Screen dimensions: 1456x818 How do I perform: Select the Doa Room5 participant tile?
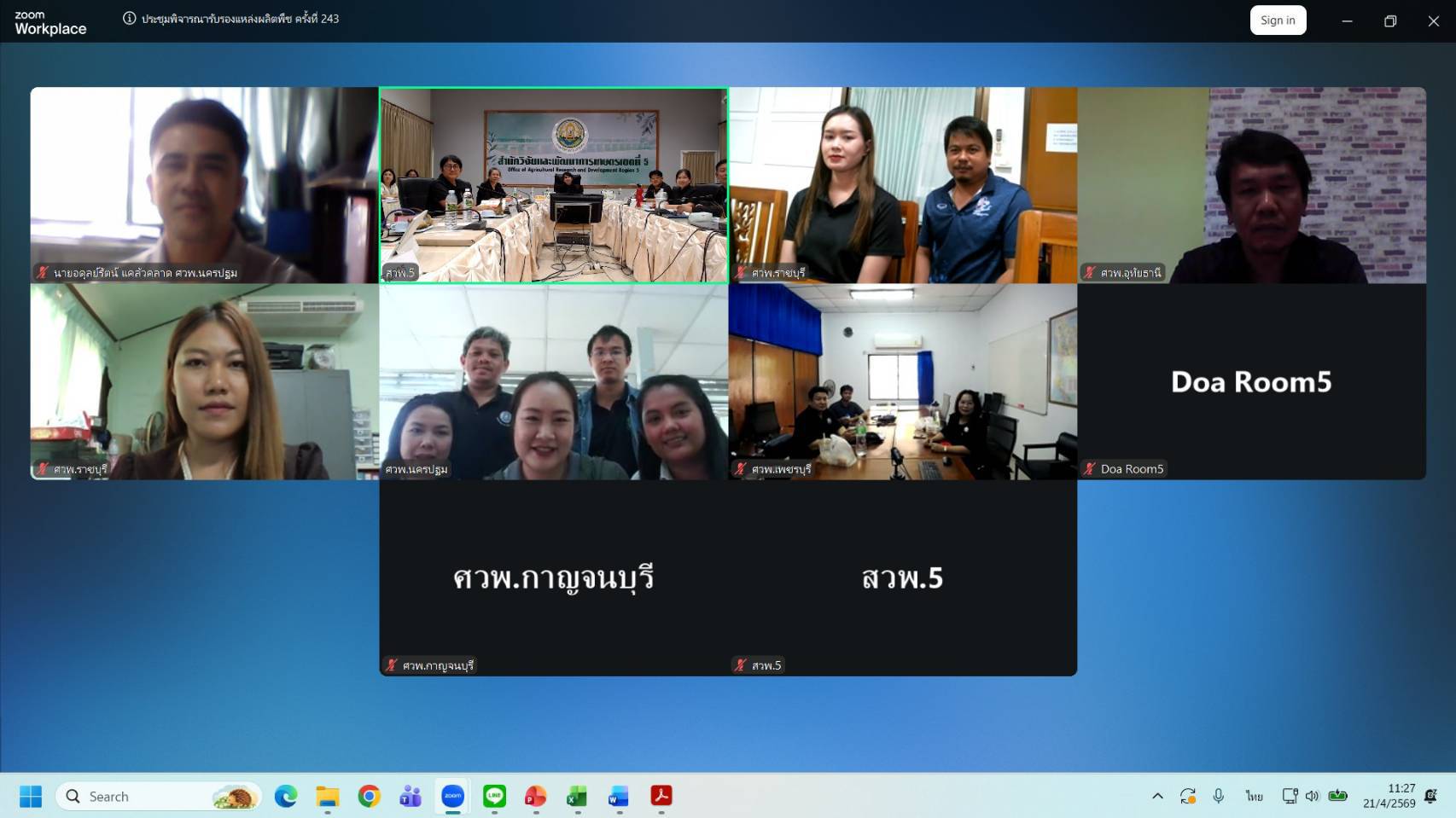pyautogui.click(x=1251, y=381)
